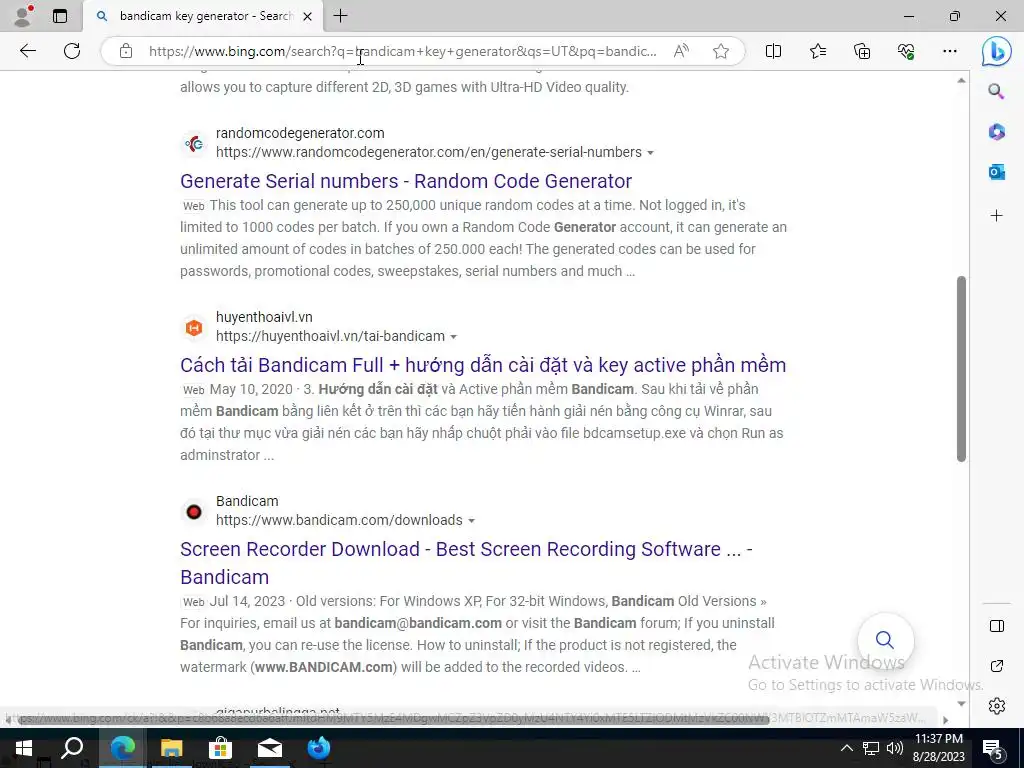
Task: Close the bandicam key generator tab
Action: point(308,16)
